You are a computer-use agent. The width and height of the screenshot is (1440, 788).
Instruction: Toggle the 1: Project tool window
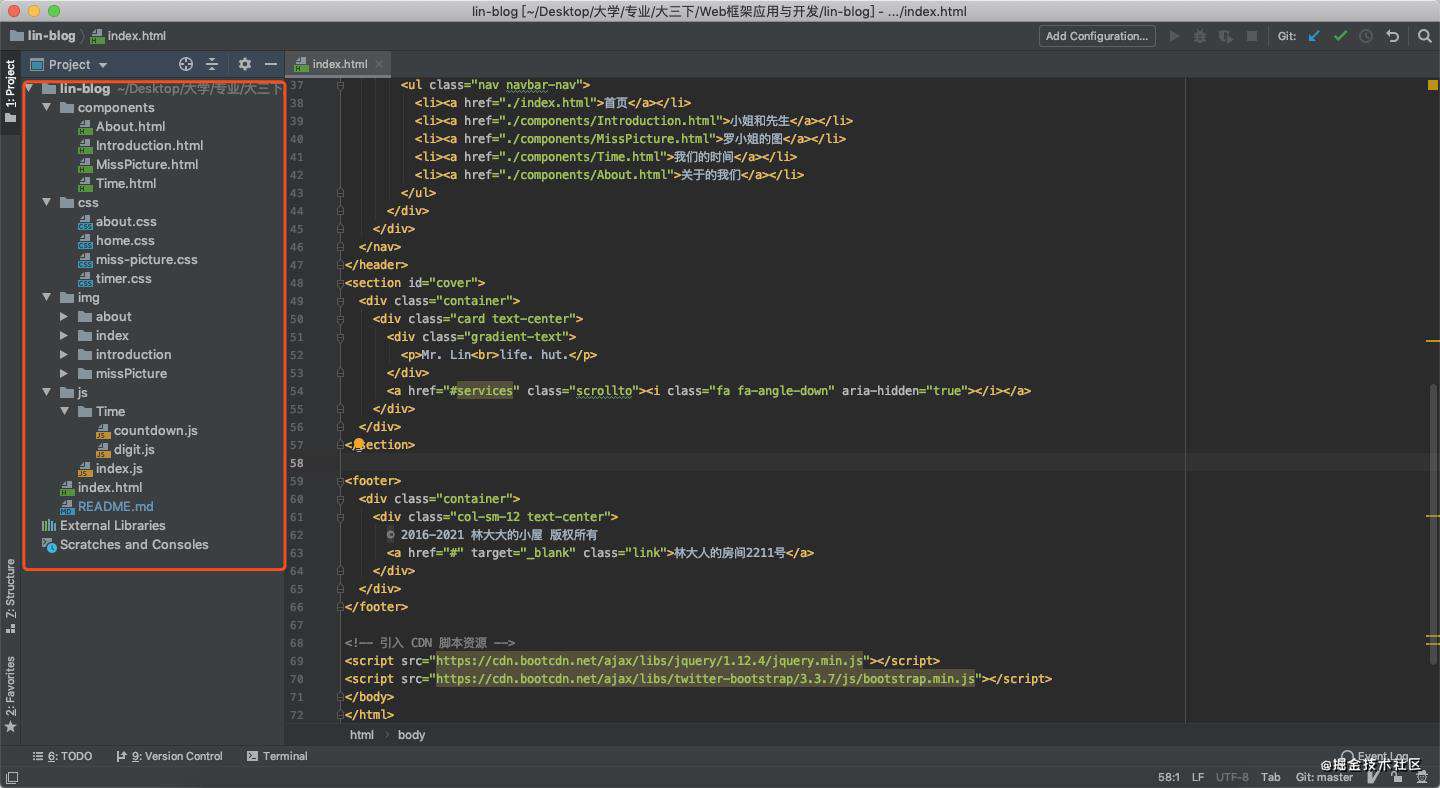pos(10,91)
